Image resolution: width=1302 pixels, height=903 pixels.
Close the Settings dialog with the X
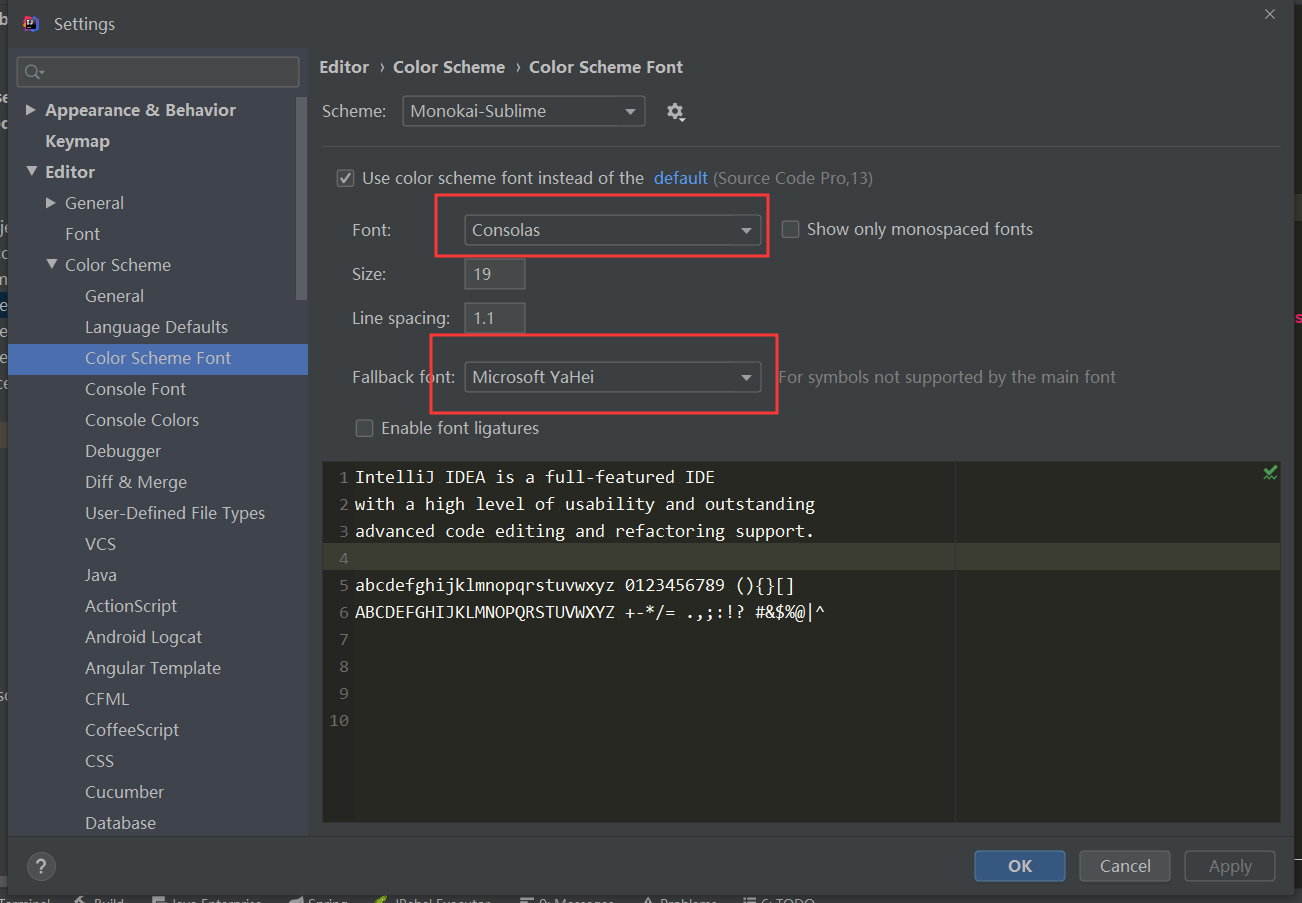coord(1270,14)
